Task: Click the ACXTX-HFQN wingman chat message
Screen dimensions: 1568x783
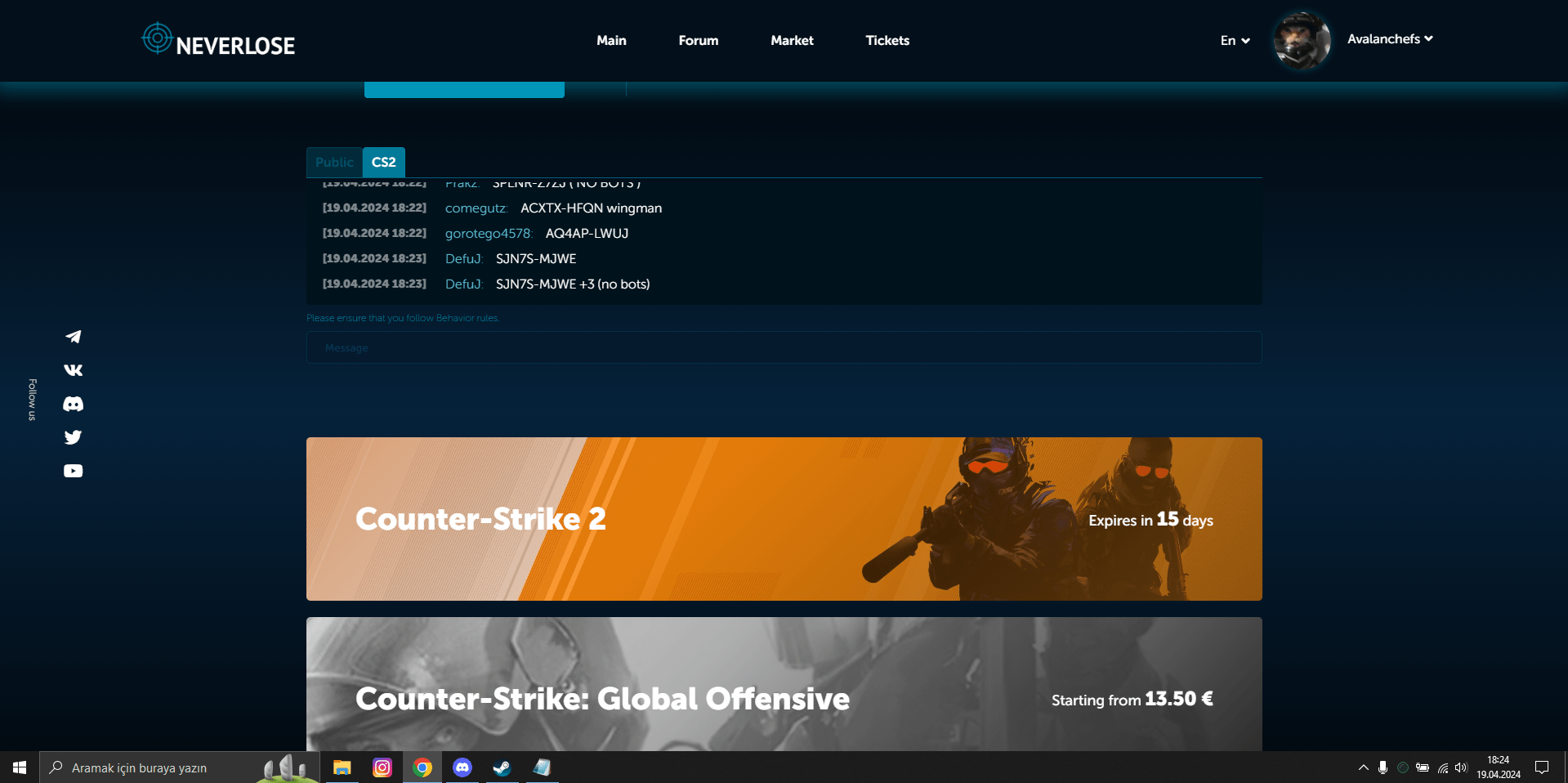Action: [592, 208]
